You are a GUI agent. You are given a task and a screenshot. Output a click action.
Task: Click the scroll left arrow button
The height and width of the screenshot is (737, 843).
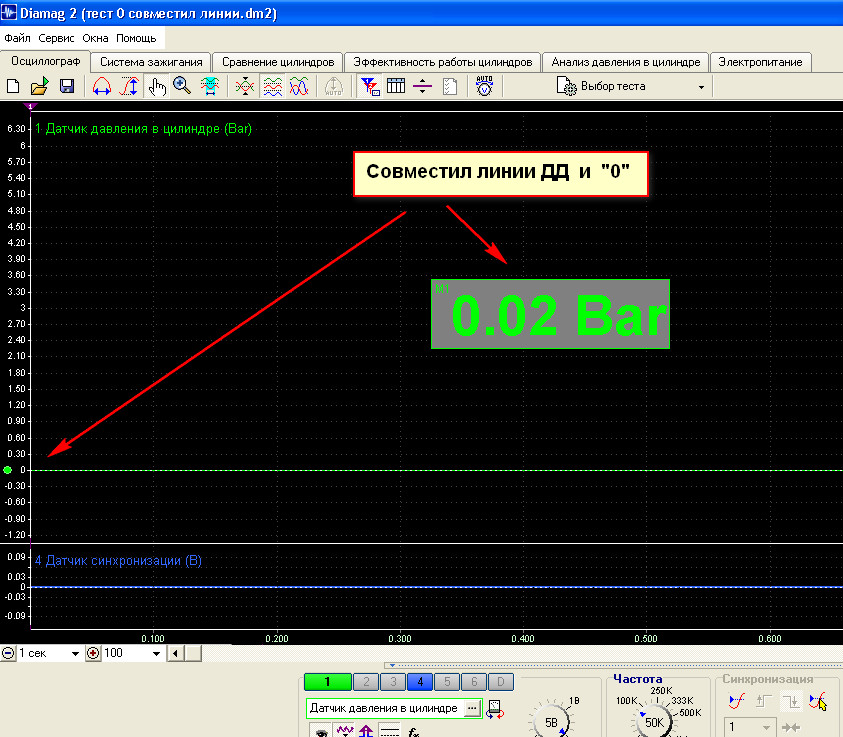(x=175, y=654)
